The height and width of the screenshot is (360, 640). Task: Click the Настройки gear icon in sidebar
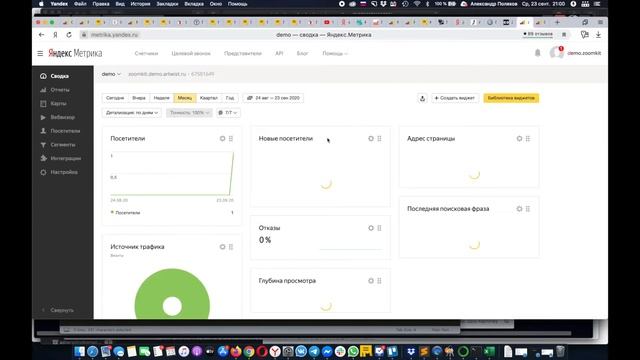(43, 172)
